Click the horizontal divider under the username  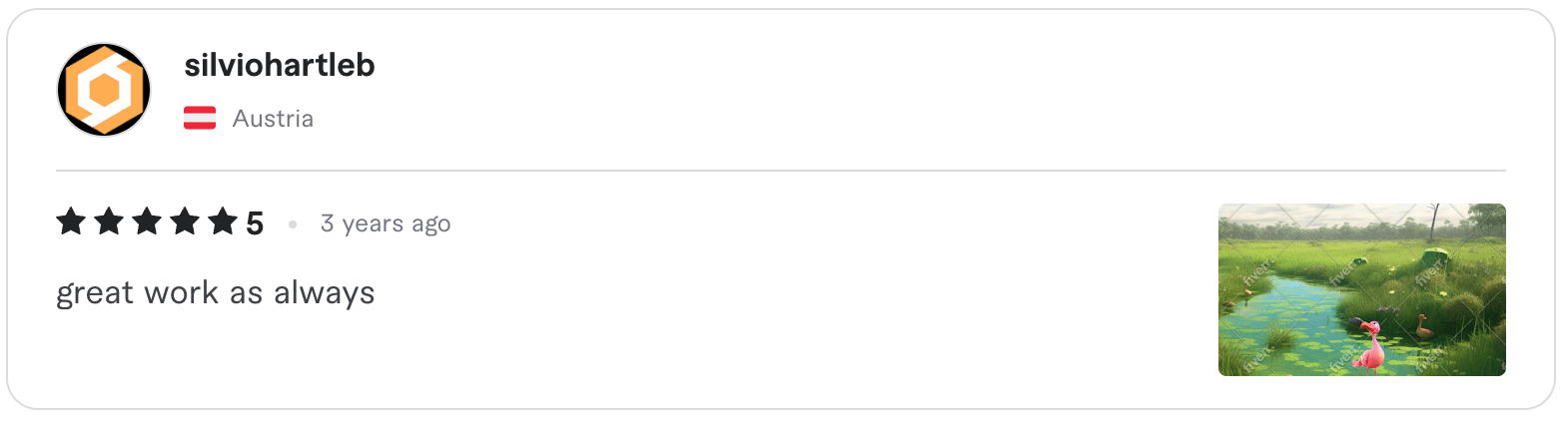pyautogui.click(x=779, y=171)
